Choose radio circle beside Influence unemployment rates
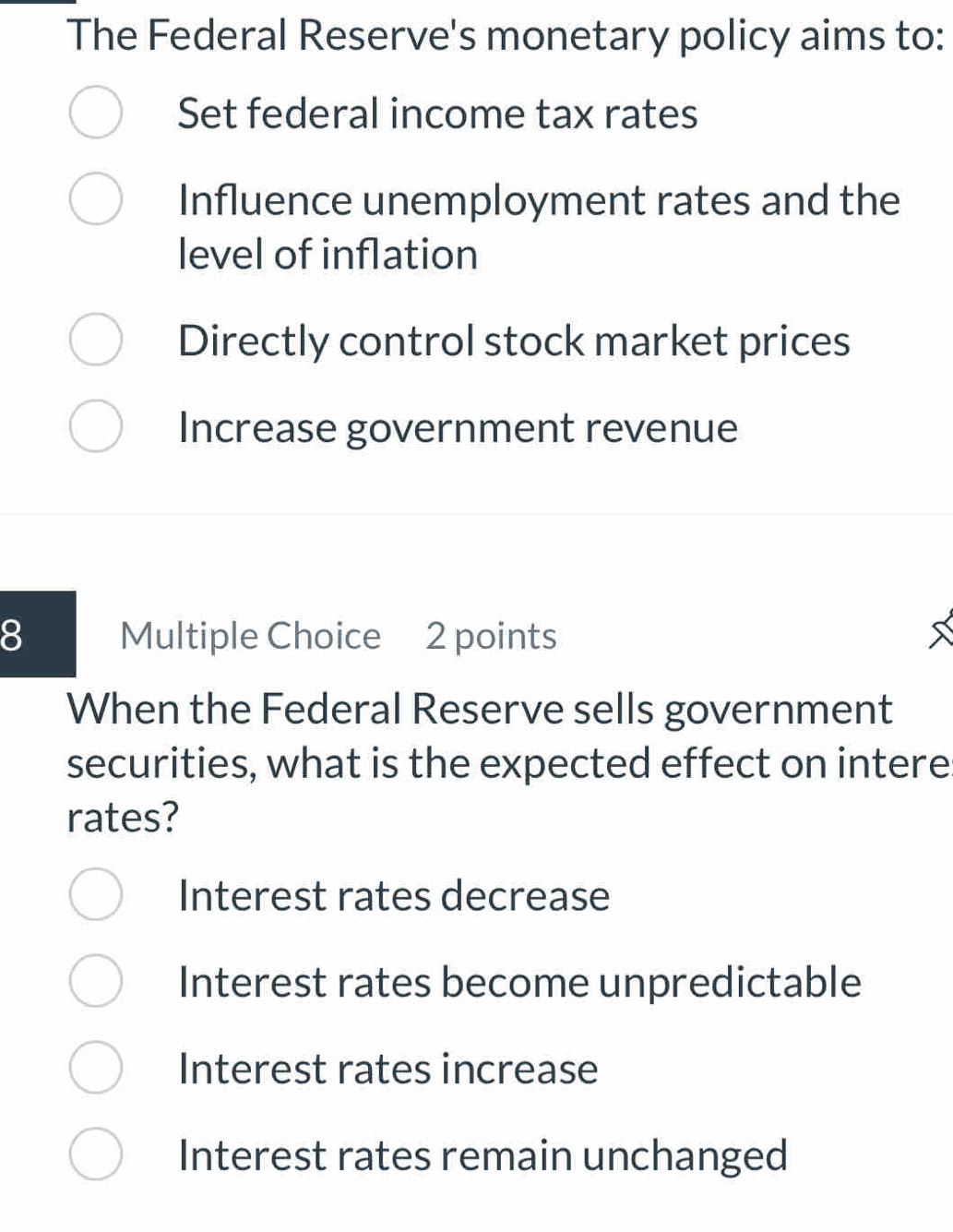The image size is (953, 1232). 95,199
